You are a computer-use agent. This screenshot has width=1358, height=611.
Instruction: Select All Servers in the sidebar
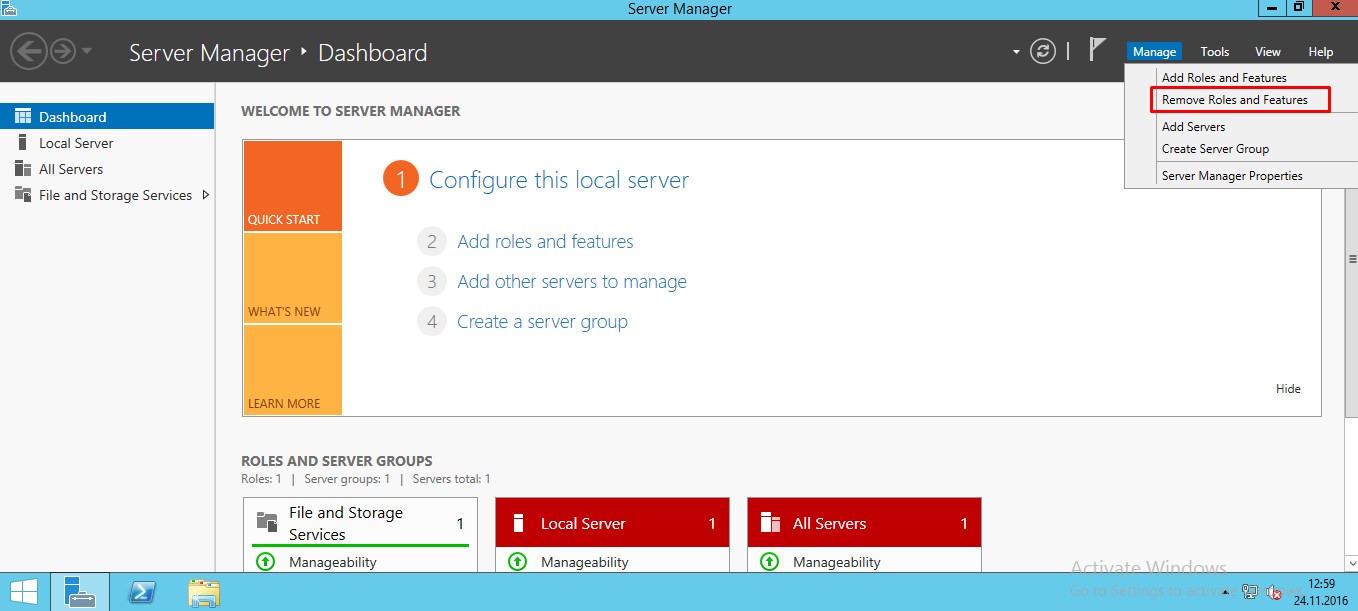coord(71,169)
